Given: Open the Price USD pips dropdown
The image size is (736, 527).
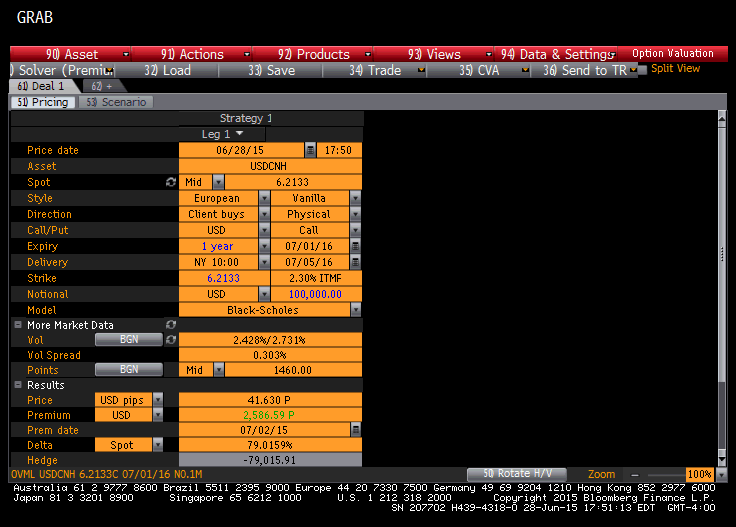Looking at the screenshot, I should [x=158, y=400].
